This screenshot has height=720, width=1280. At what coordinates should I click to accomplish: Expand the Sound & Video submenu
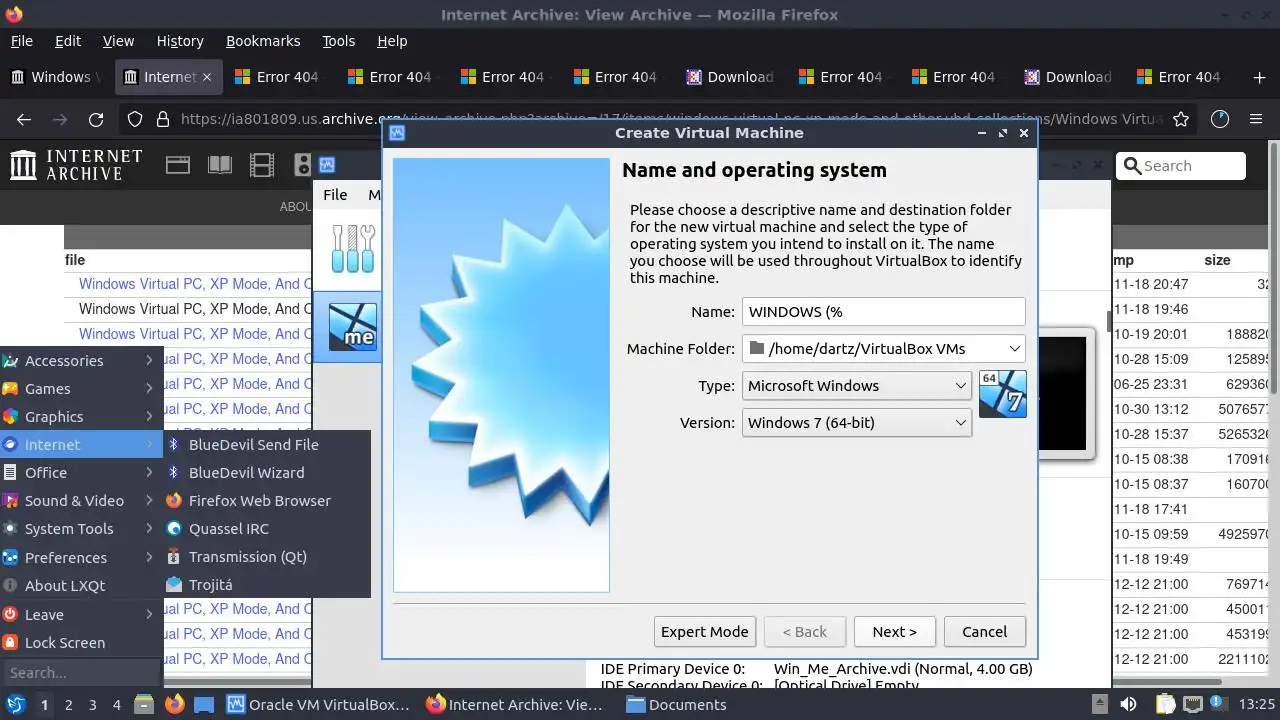(81, 500)
